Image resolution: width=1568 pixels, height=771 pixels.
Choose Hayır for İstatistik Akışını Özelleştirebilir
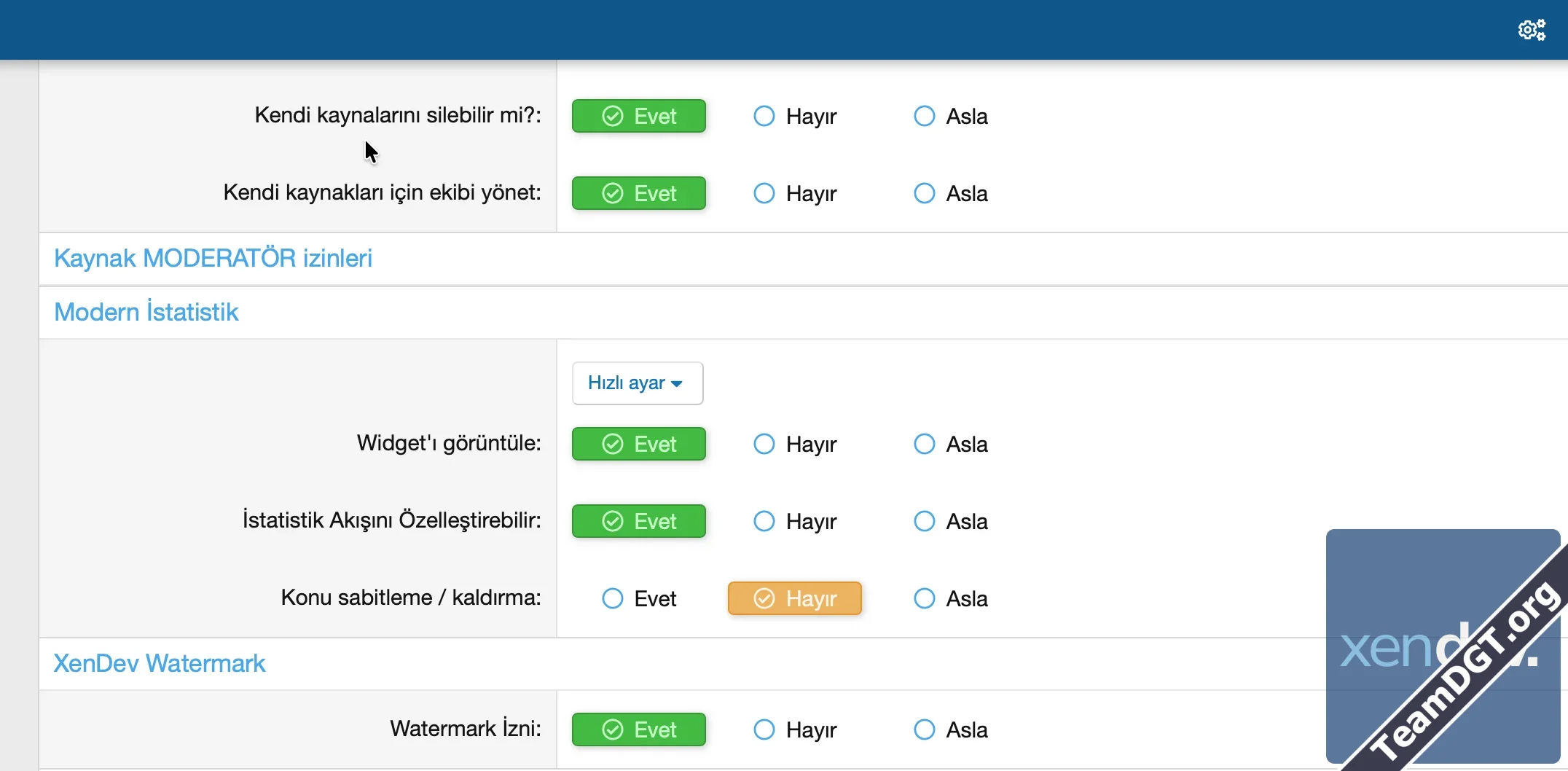[x=795, y=522]
